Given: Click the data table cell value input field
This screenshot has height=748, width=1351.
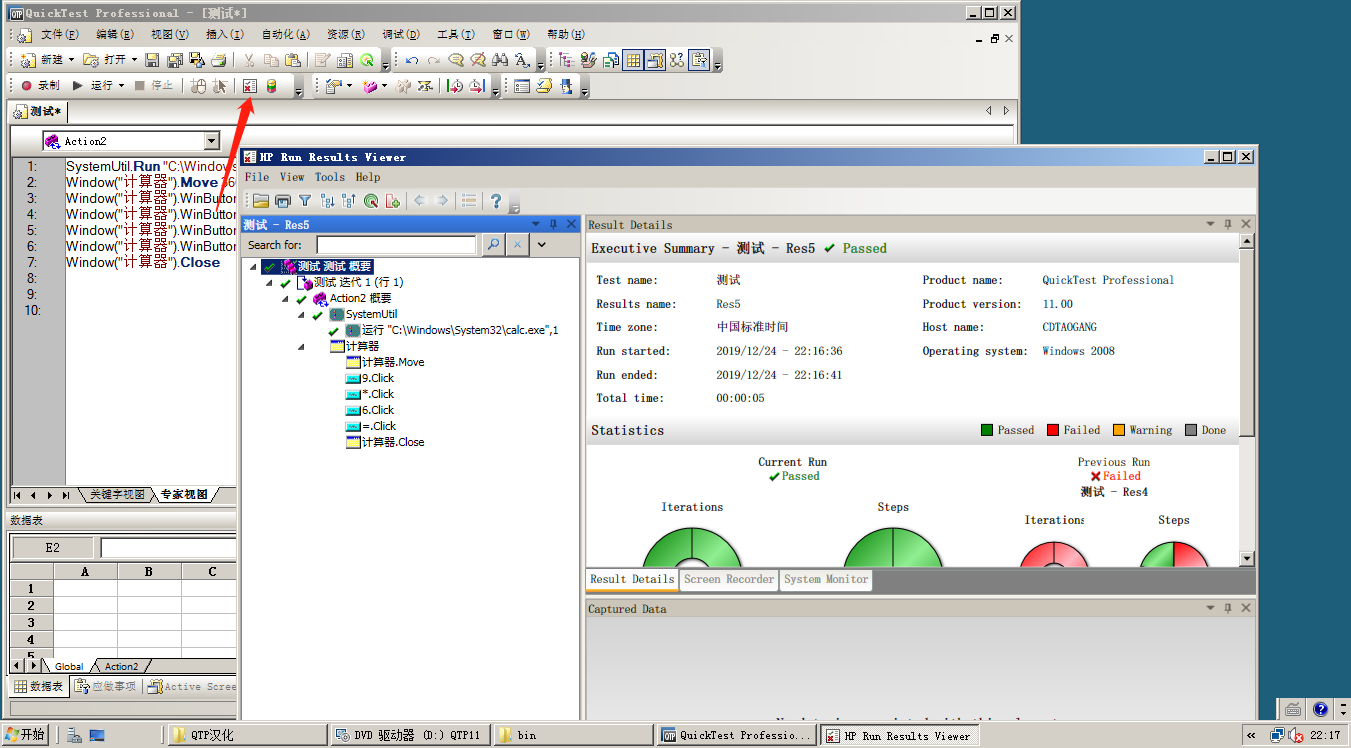Looking at the screenshot, I should pyautogui.click(x=168, y=548).
